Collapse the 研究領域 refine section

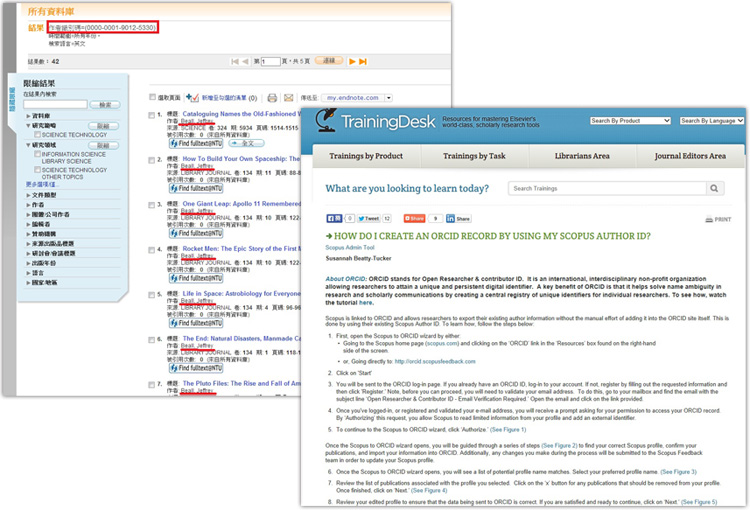pos(28,145)
